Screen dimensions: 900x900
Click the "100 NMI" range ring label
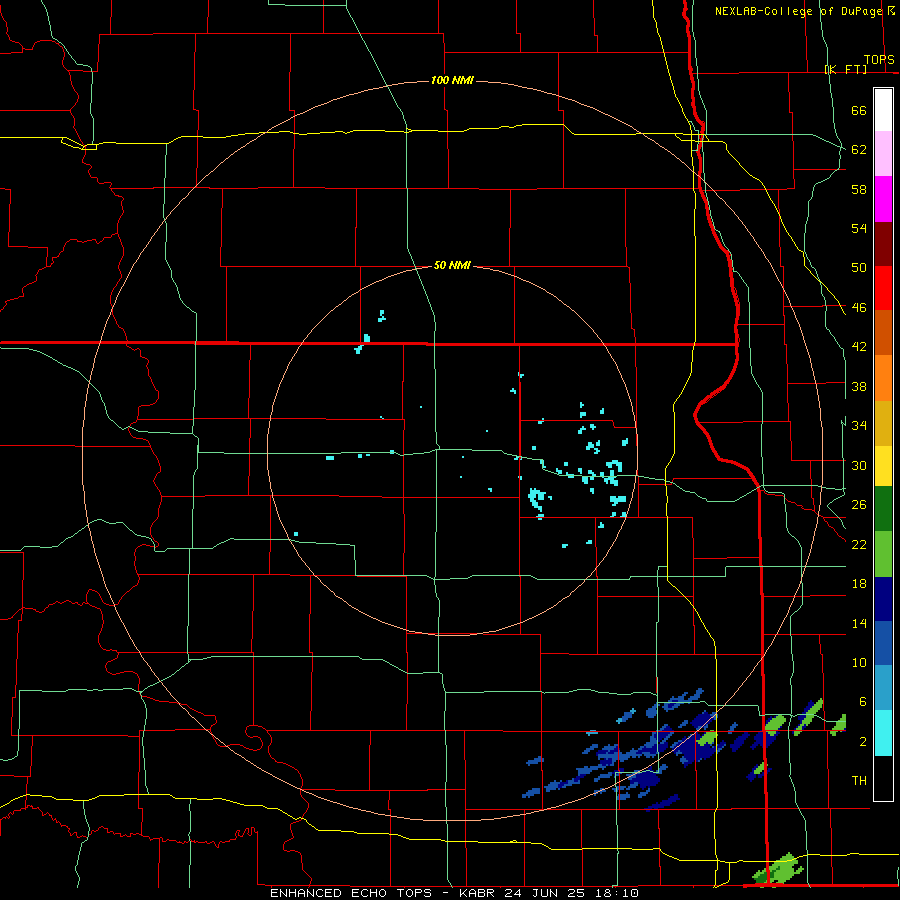452,80
